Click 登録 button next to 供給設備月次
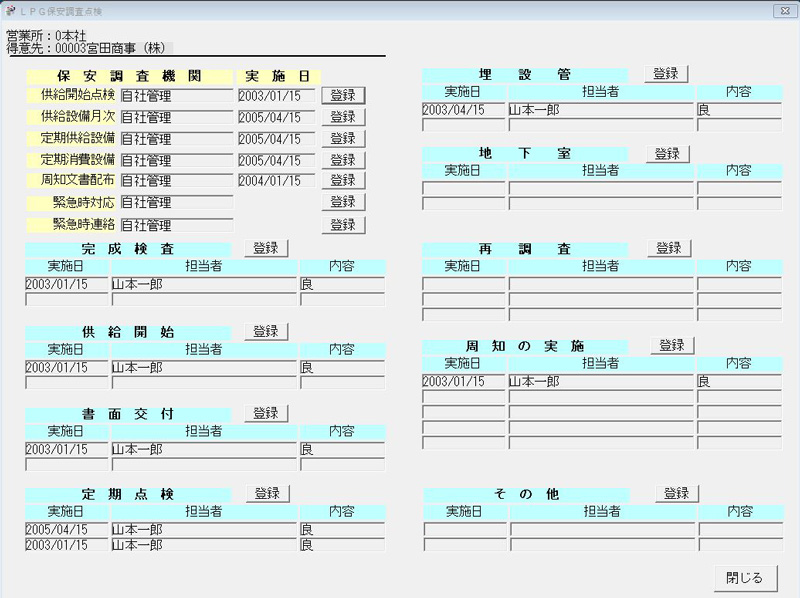 coord(343,117)
